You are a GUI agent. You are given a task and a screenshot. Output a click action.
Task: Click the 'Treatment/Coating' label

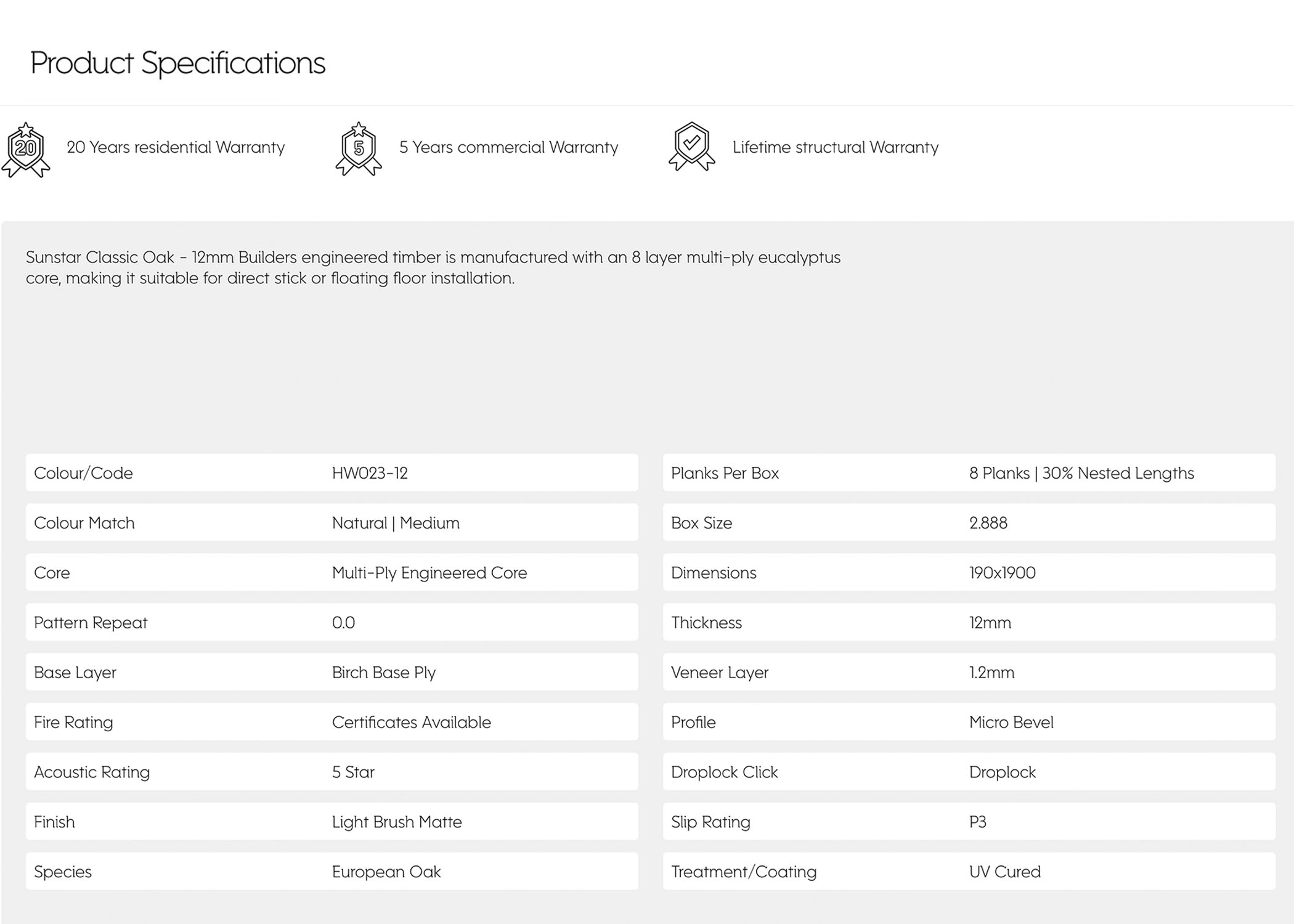click(x=744, y=872)
